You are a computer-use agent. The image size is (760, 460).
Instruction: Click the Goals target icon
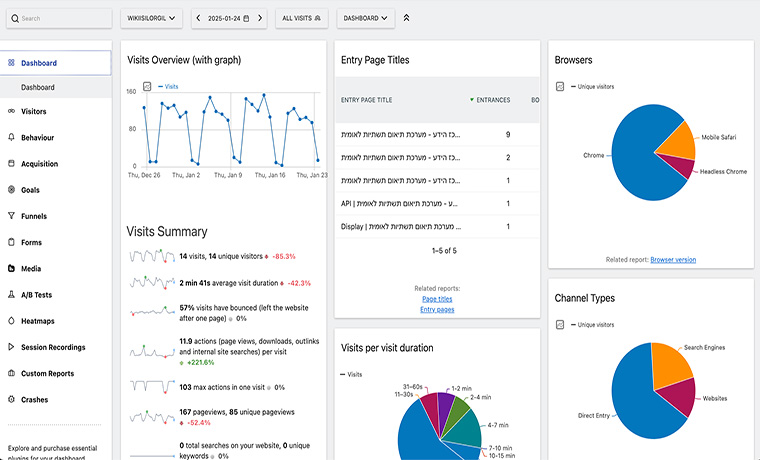coord(11,189)
